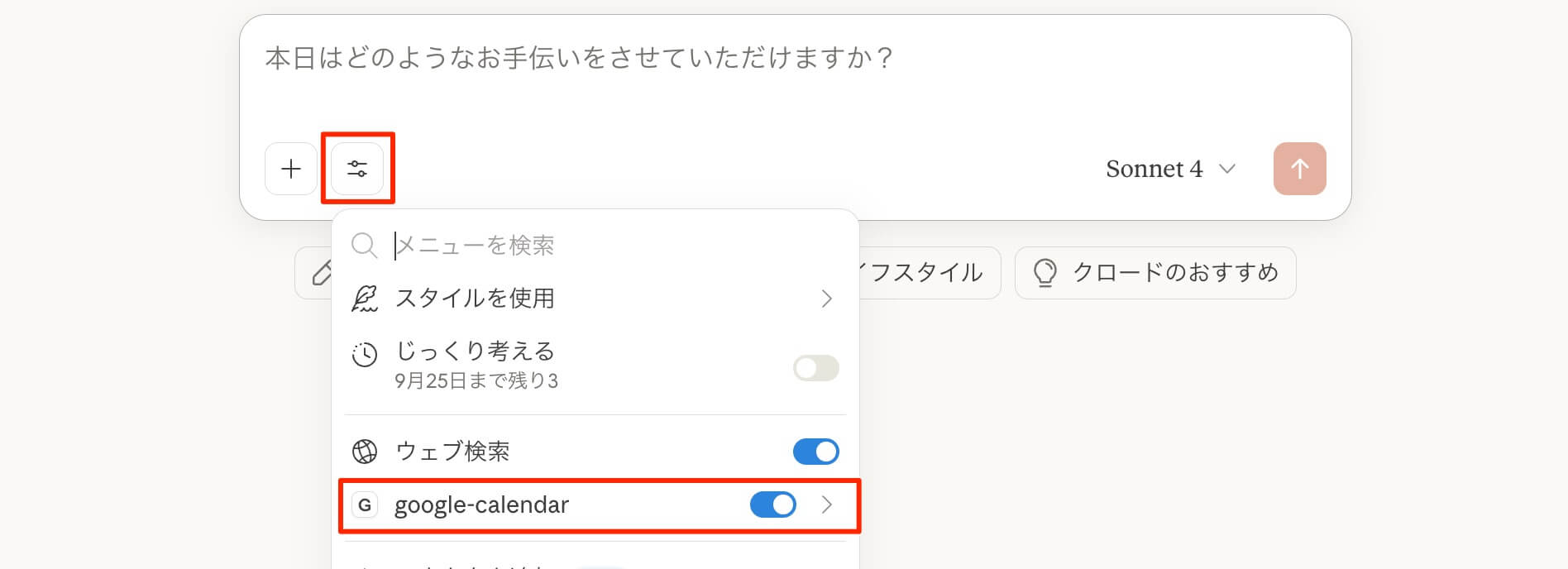Enable the じっくり考える toggle
This screenshot has height=569, width=1568.
click(x=815, y=368)
